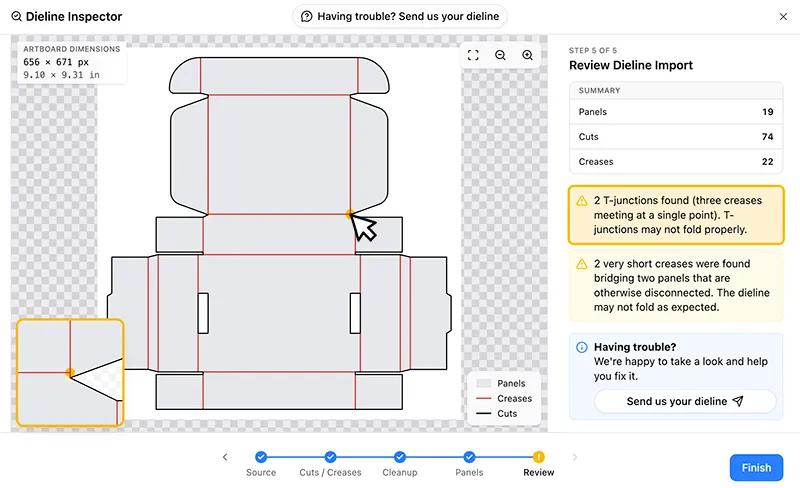Screen dimensions: 800x488
Task: Click the Cuts legend line
Action: click(x=483, y=413)
